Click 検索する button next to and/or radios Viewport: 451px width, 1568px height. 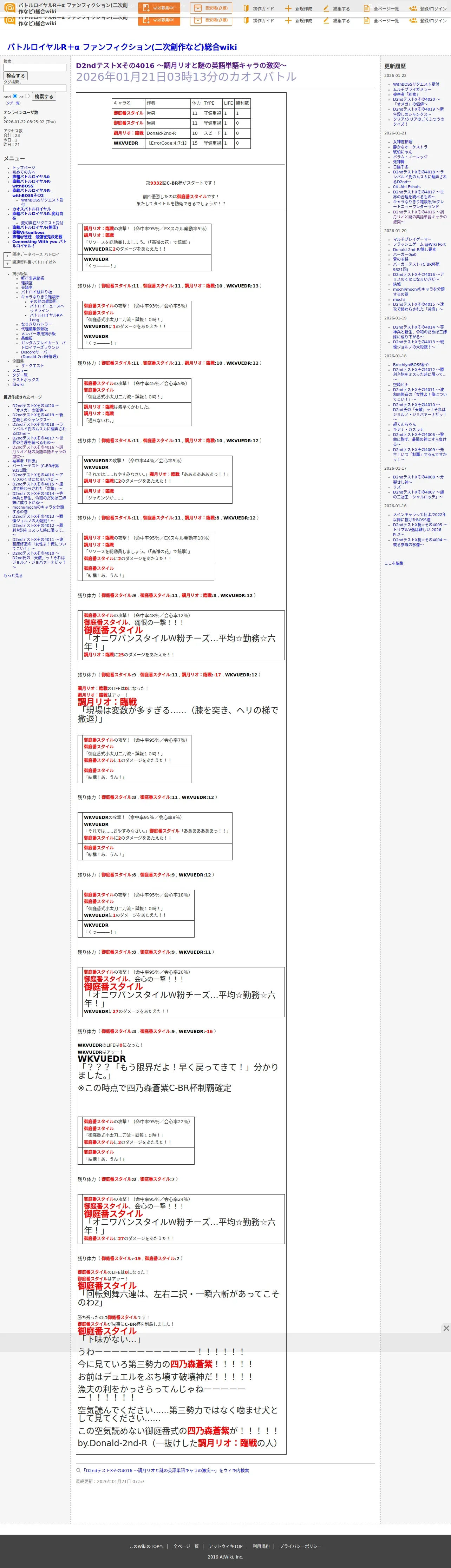point(44,96)
